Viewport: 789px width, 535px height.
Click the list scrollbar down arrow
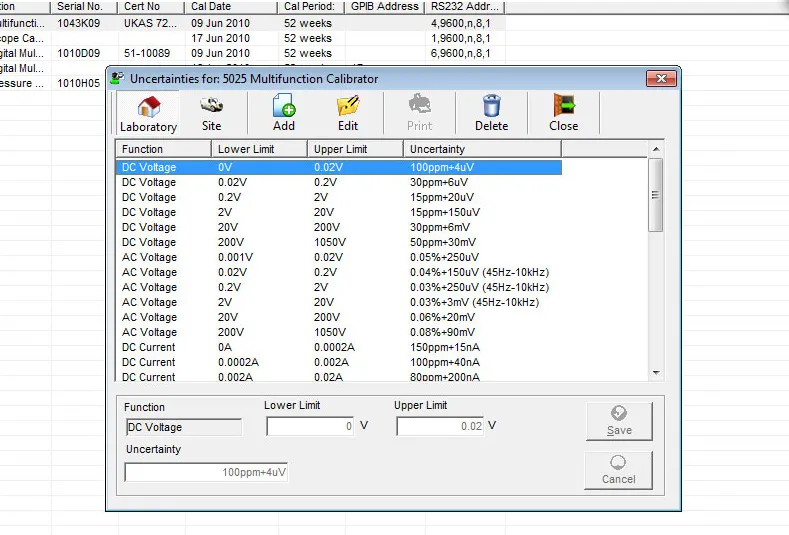pyautogui.click(x=656, y=373)
